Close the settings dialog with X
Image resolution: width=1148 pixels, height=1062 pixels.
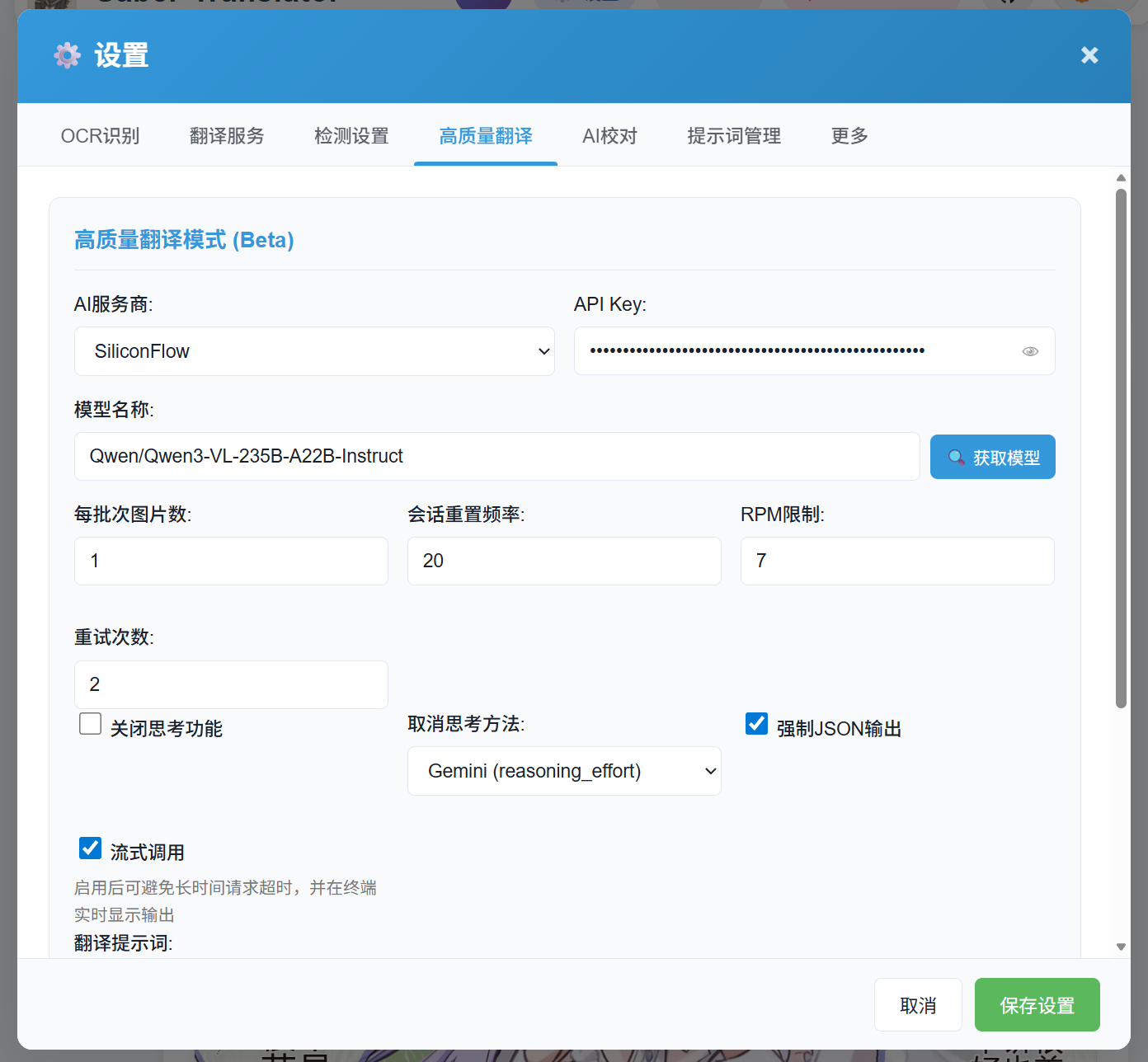point(1089,55)
